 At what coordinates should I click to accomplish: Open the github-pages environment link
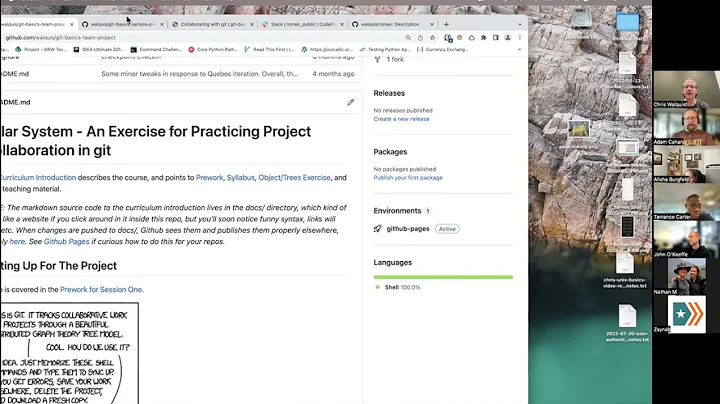(408, 229)
